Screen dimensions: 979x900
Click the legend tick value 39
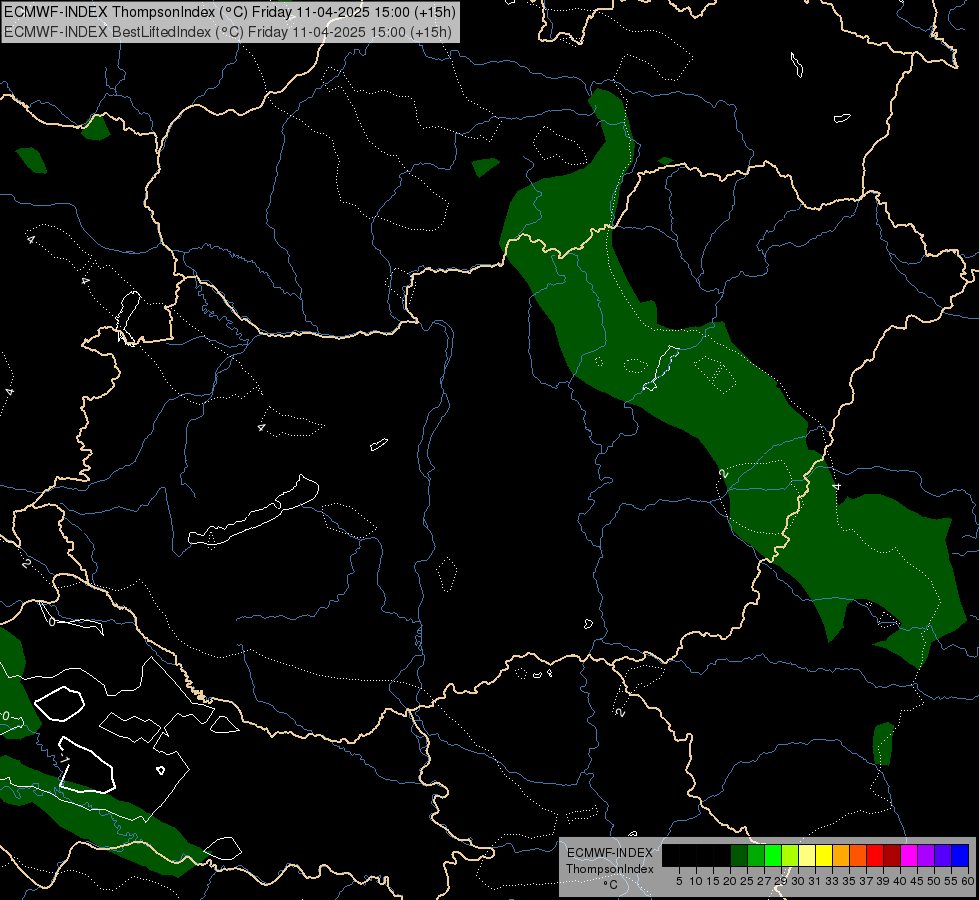tap(883, 881)
